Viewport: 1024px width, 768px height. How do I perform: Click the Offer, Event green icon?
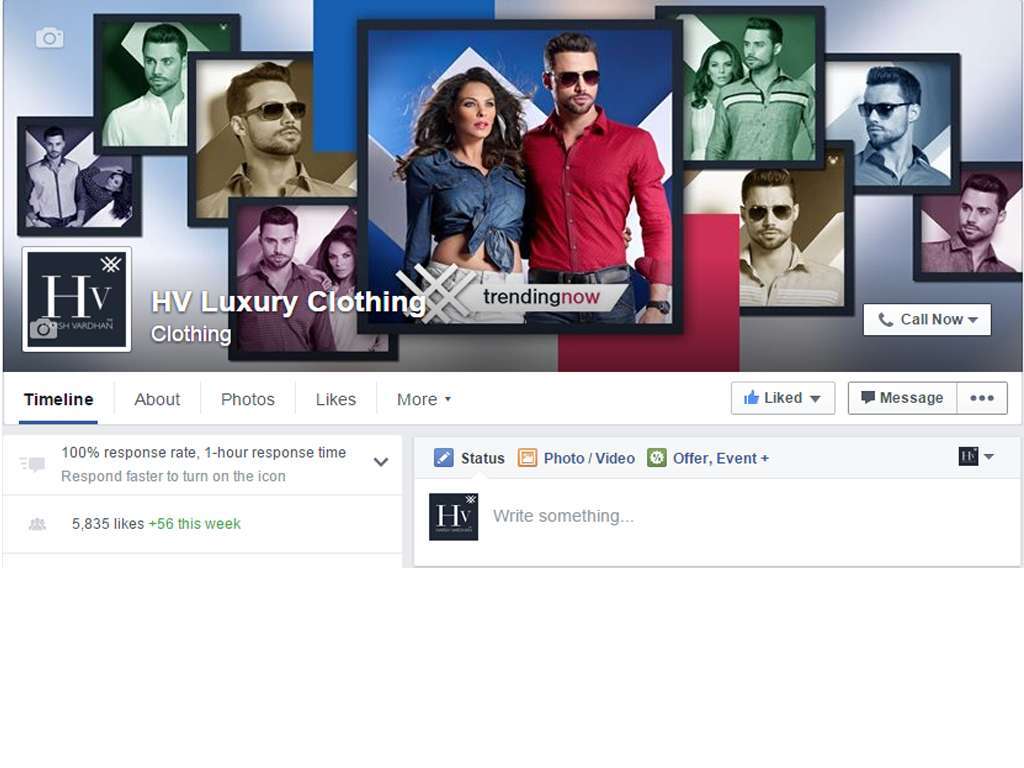point(656,458)
